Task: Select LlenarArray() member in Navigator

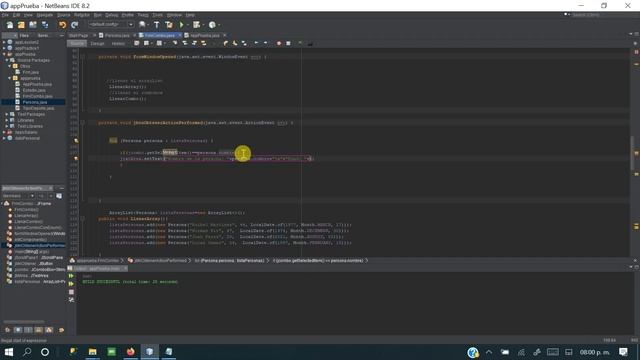Action: [26, 216]
